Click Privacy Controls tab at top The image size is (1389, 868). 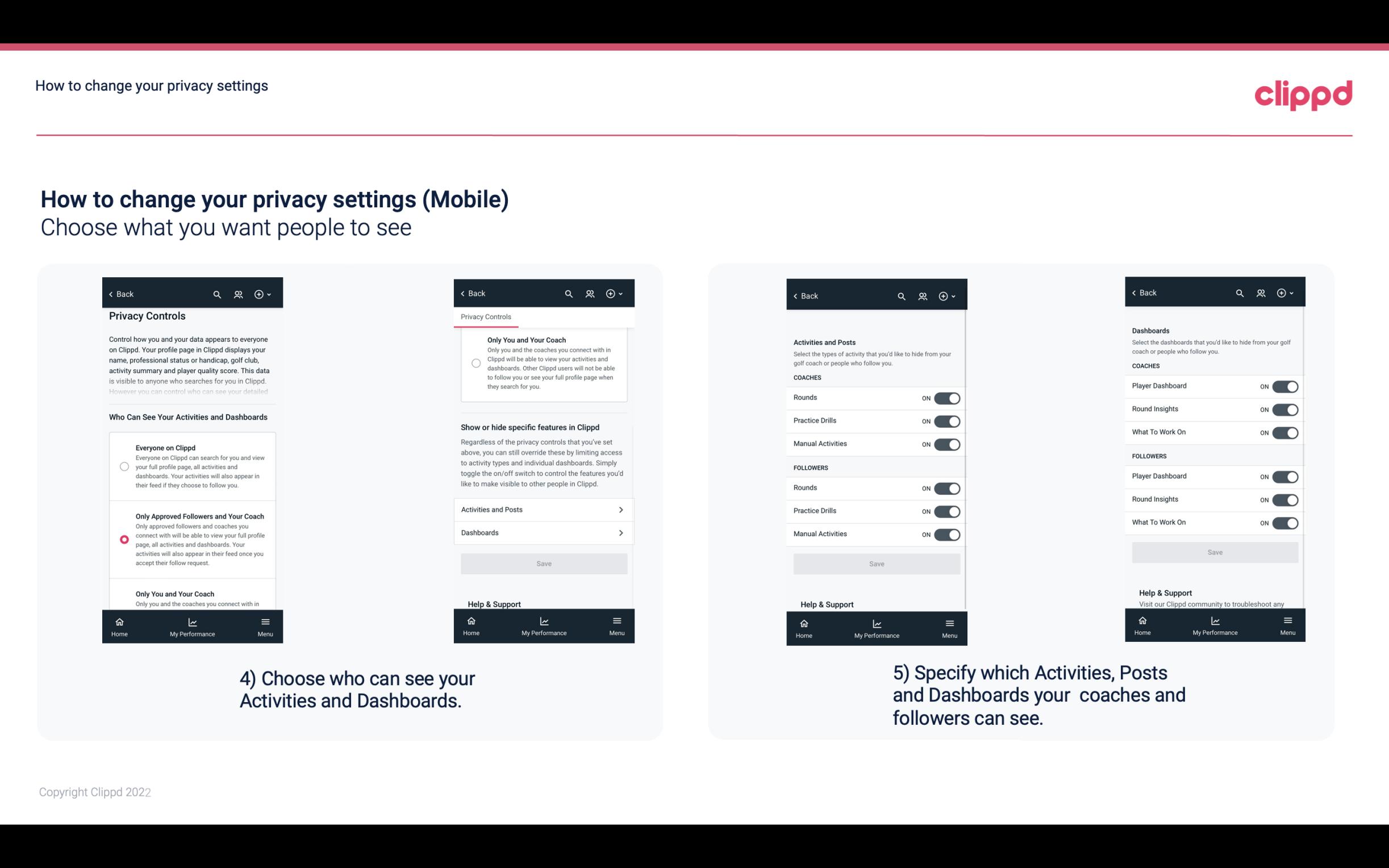tap(486, 317)
